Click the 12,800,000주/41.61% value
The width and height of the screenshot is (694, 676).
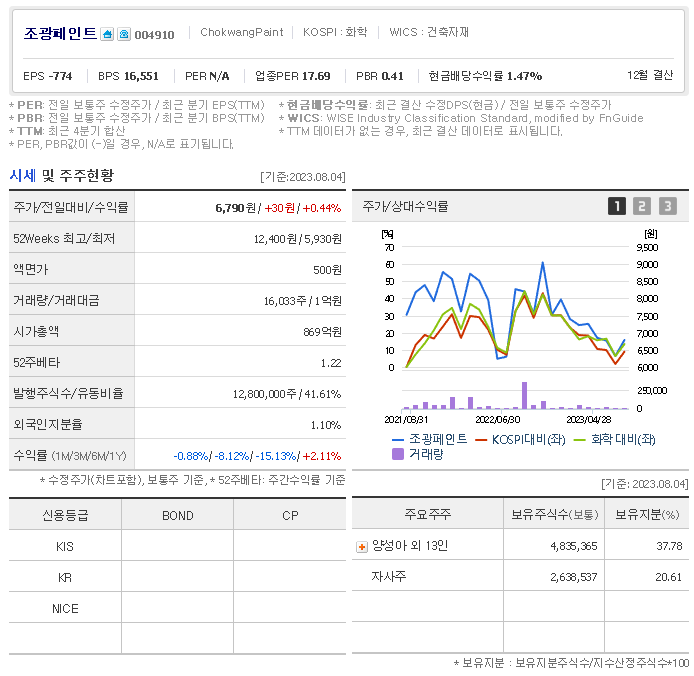[287, 394]
